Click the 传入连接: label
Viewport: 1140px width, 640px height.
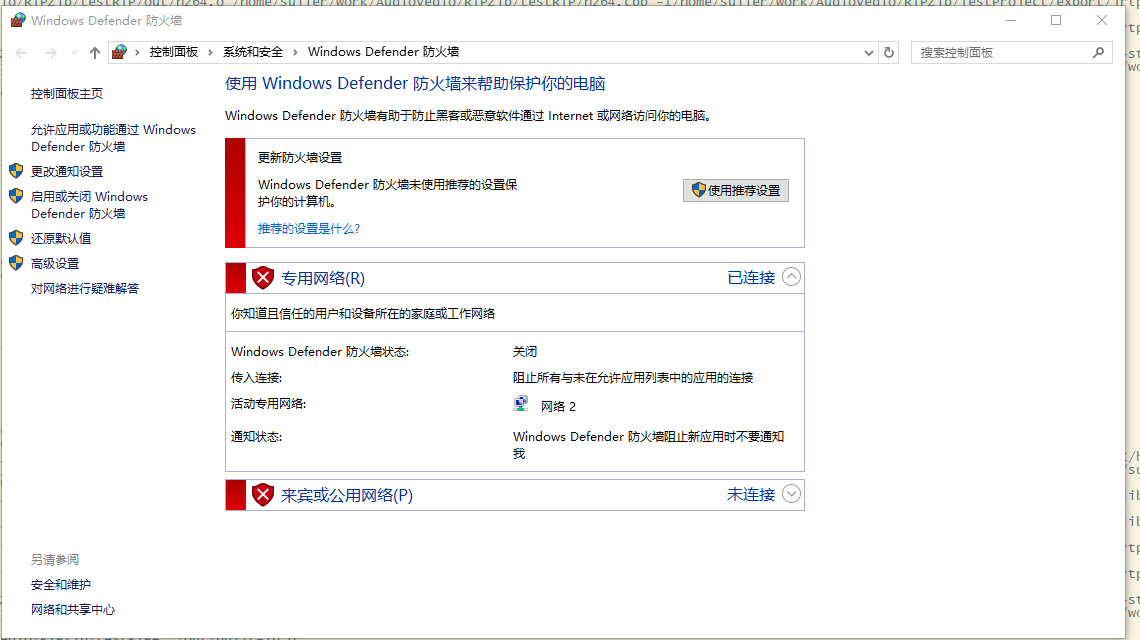257,378
